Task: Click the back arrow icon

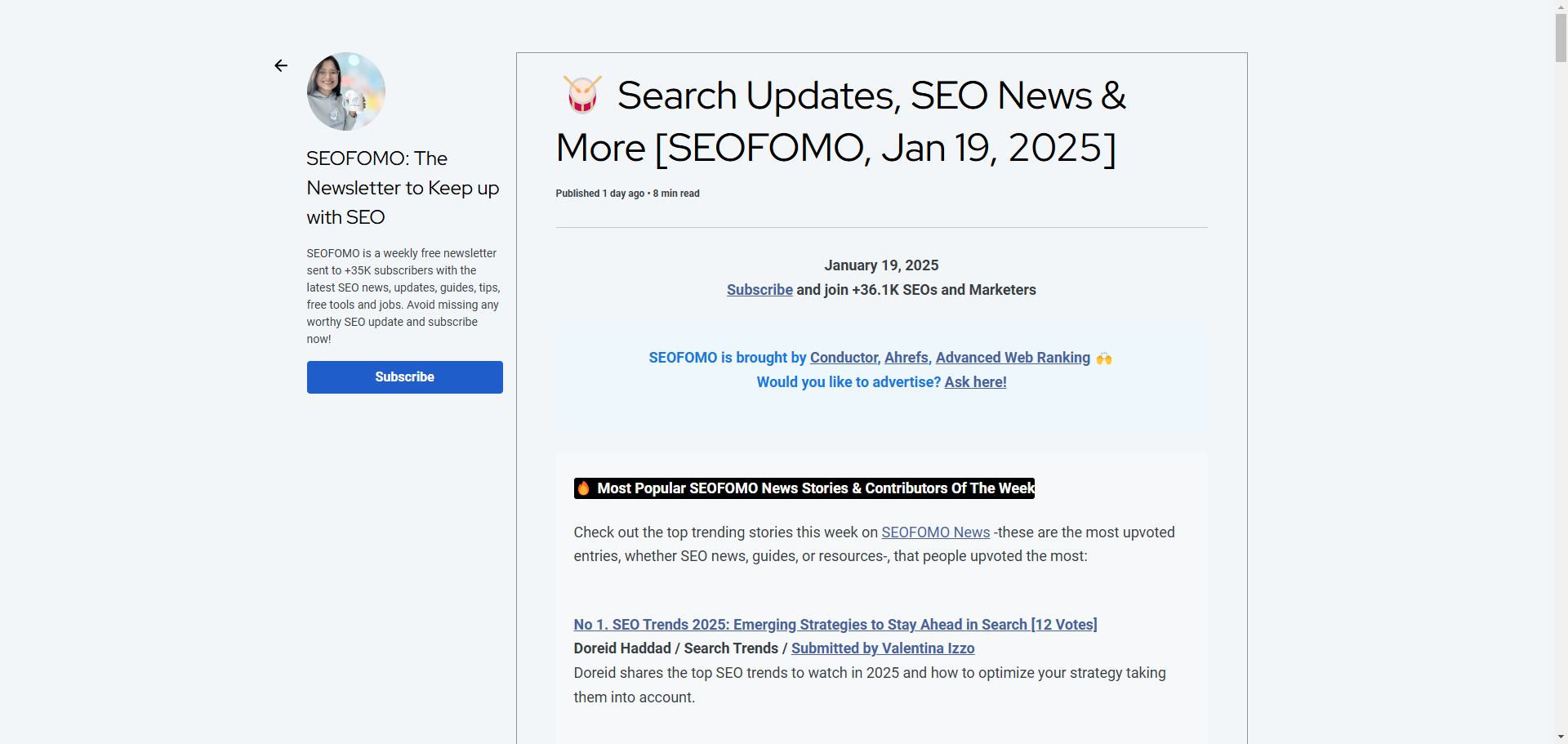Action: (x=281, y=65)
